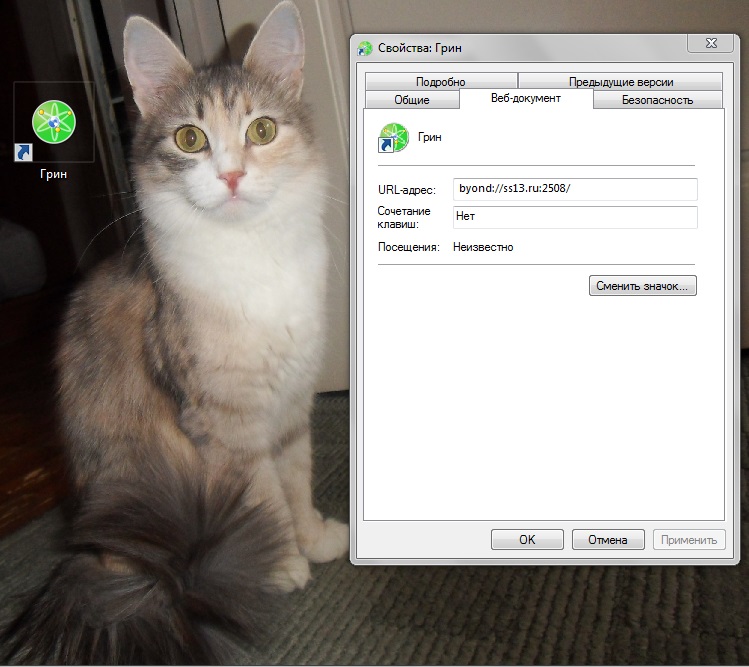The height and width of the screenshot is (667, 749).
Task: Click the Применить button
Action: [x=689, y=540]
